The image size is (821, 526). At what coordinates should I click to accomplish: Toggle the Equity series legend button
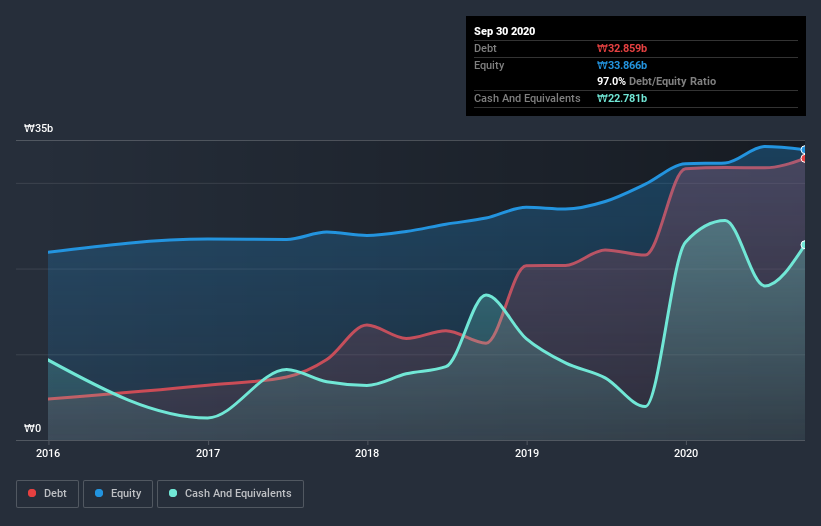[118, 494]
